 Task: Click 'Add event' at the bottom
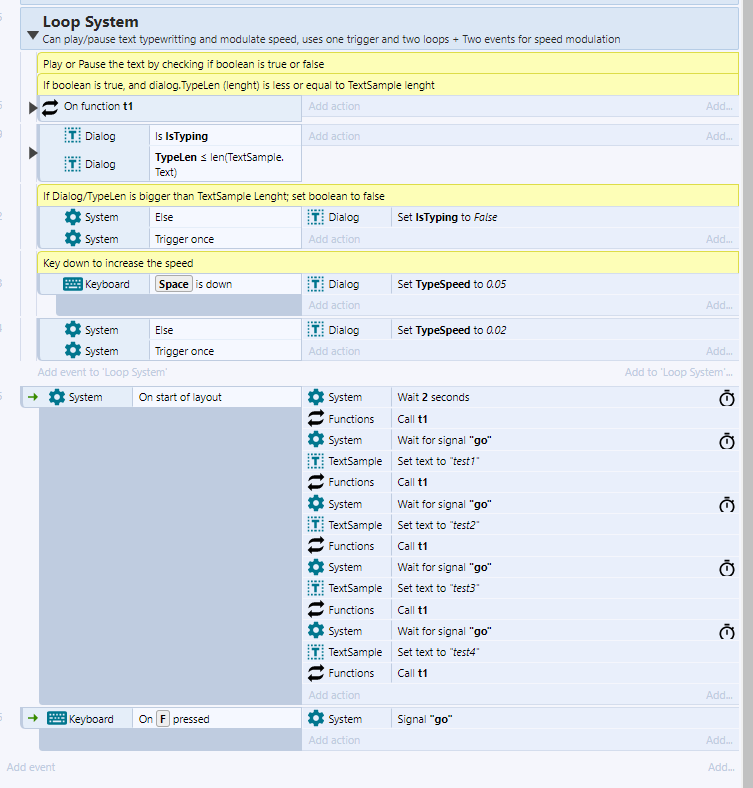click(31, 767)
